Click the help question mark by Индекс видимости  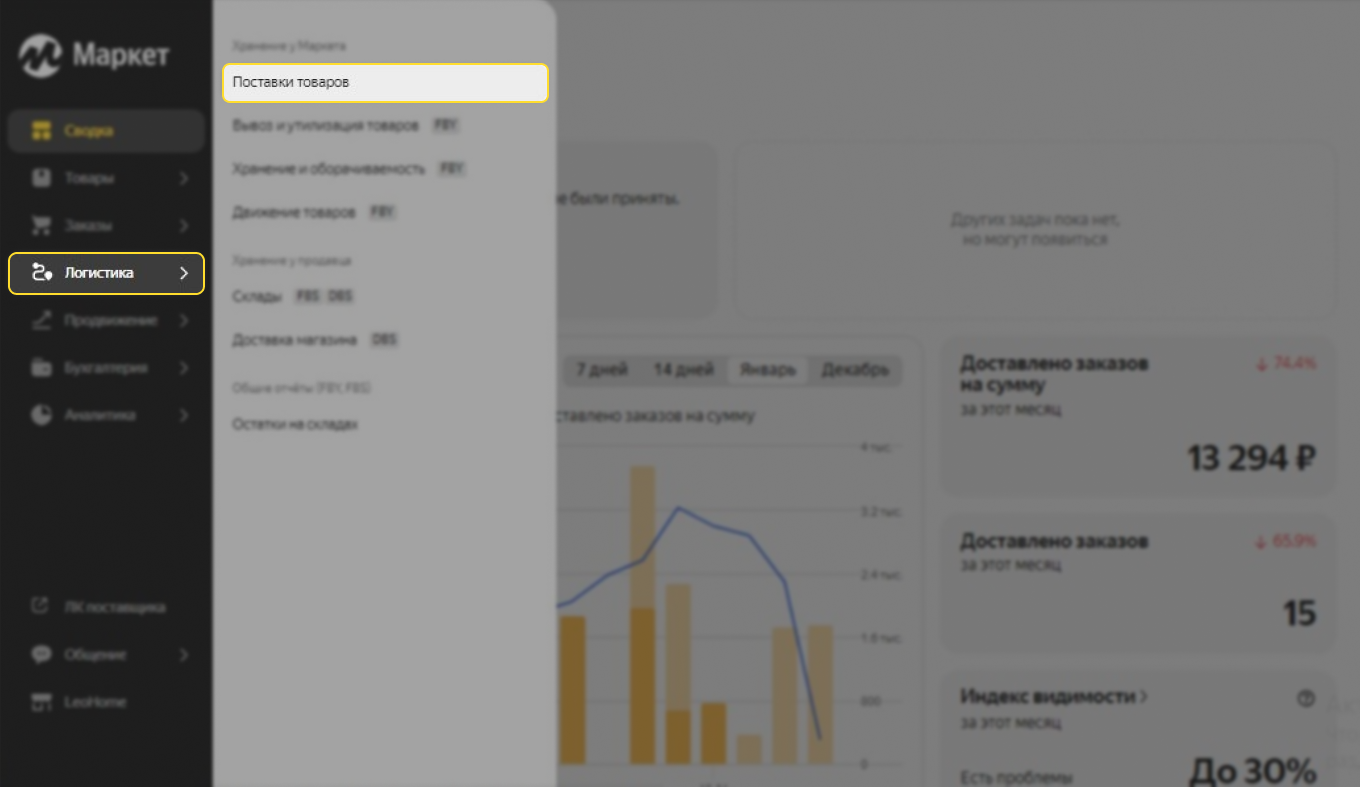tap(1305, 699)
